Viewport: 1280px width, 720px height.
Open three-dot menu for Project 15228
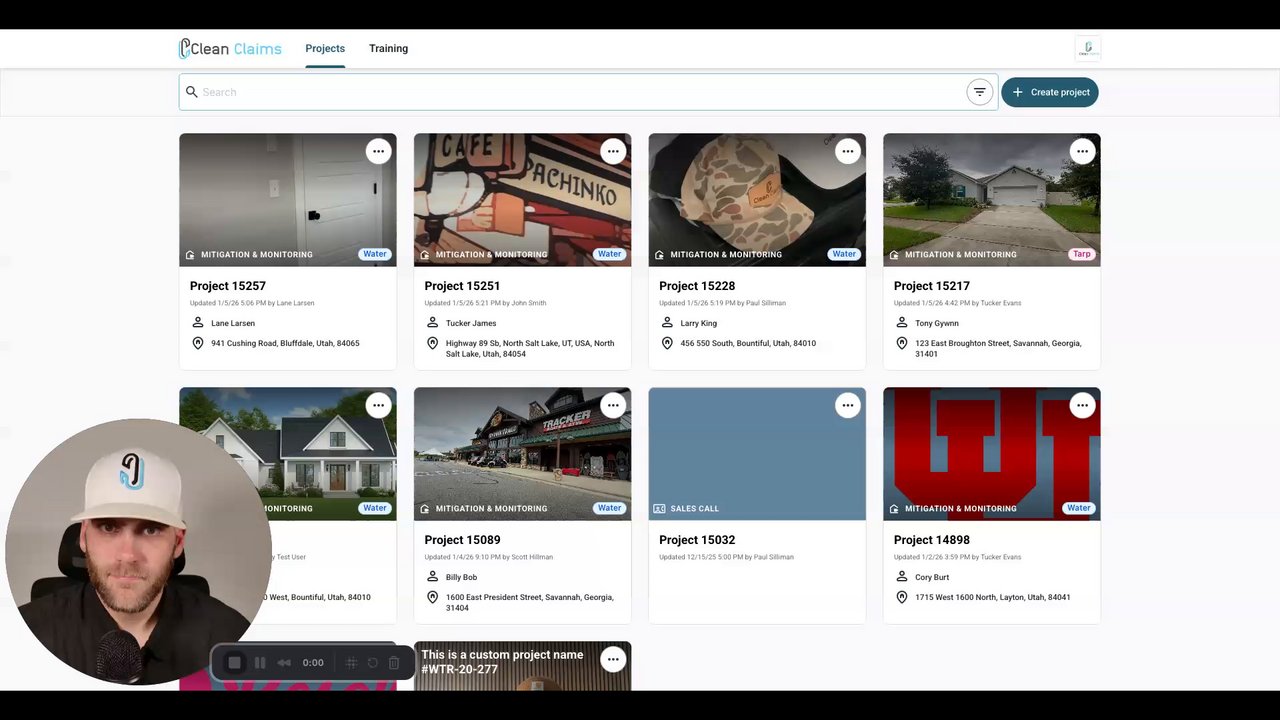848,151
